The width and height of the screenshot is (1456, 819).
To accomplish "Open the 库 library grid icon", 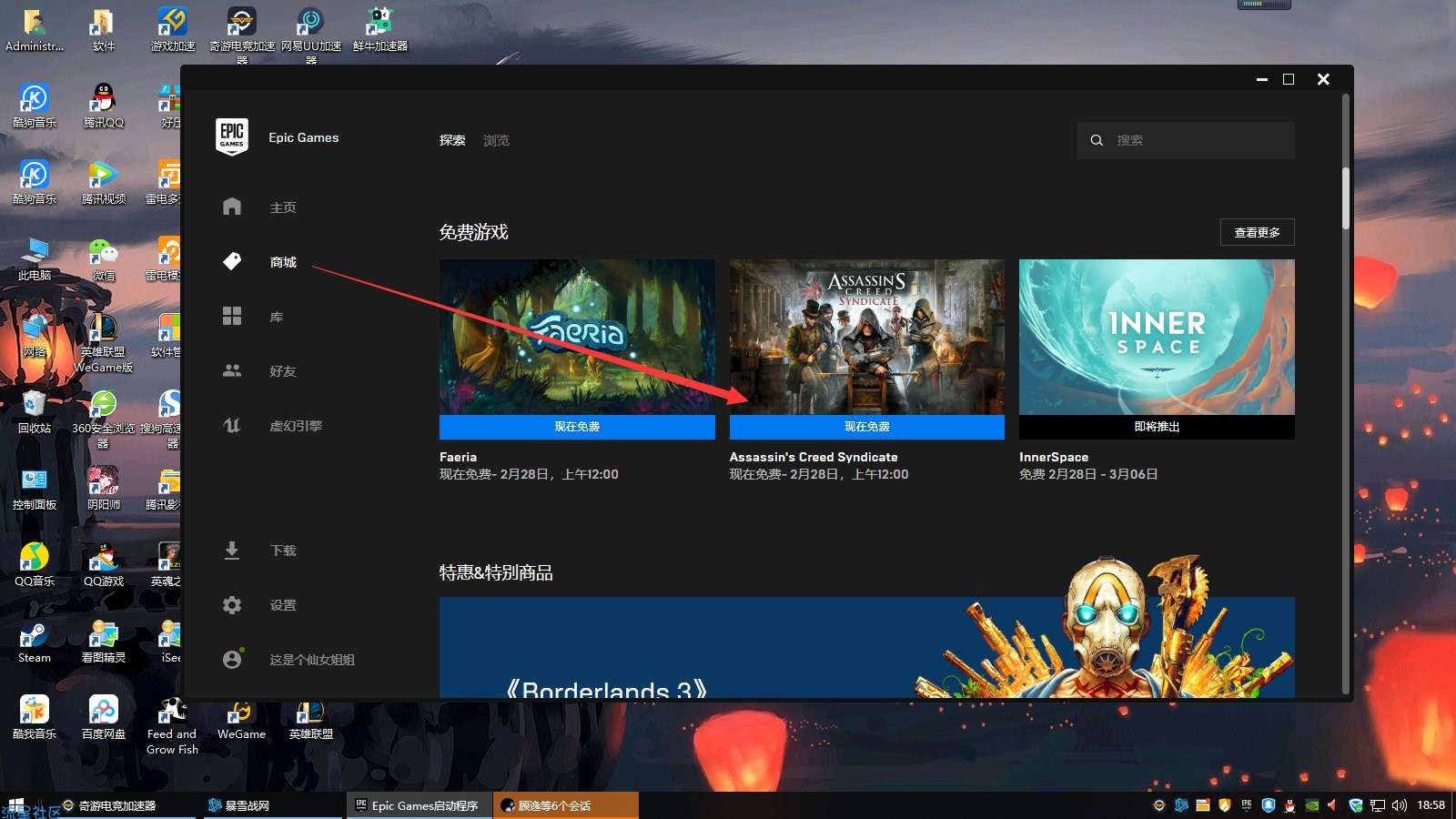I will [x=232, y=316].
